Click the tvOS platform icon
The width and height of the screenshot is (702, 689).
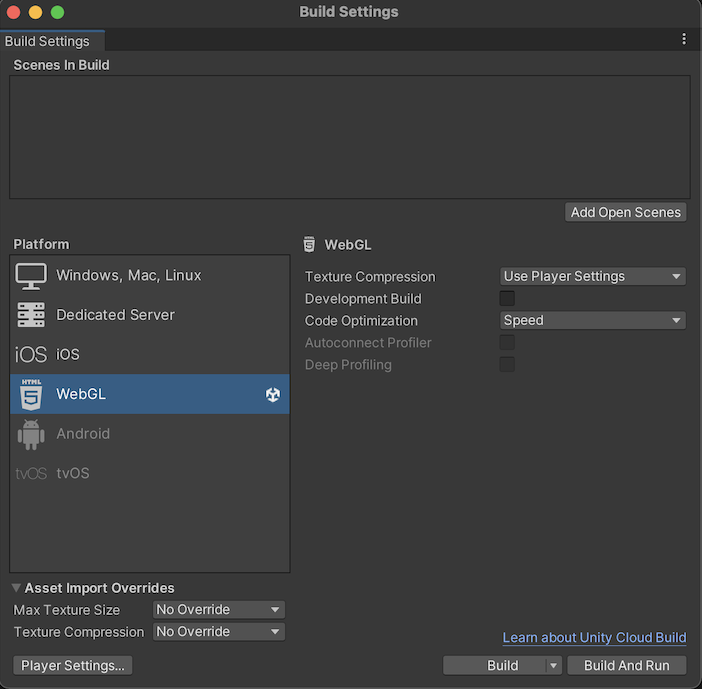31,474
